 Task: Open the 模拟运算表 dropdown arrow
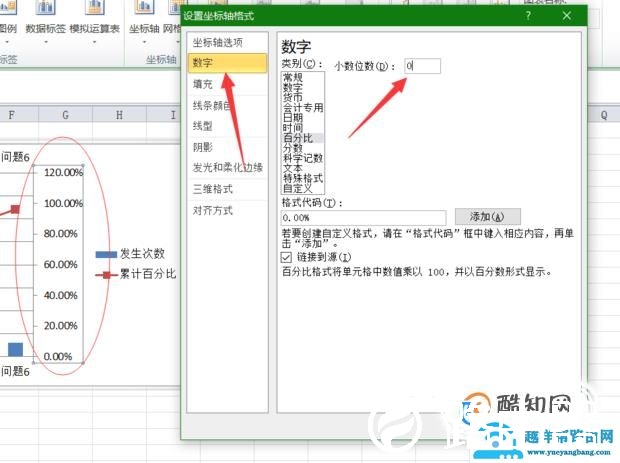point(95,42)
